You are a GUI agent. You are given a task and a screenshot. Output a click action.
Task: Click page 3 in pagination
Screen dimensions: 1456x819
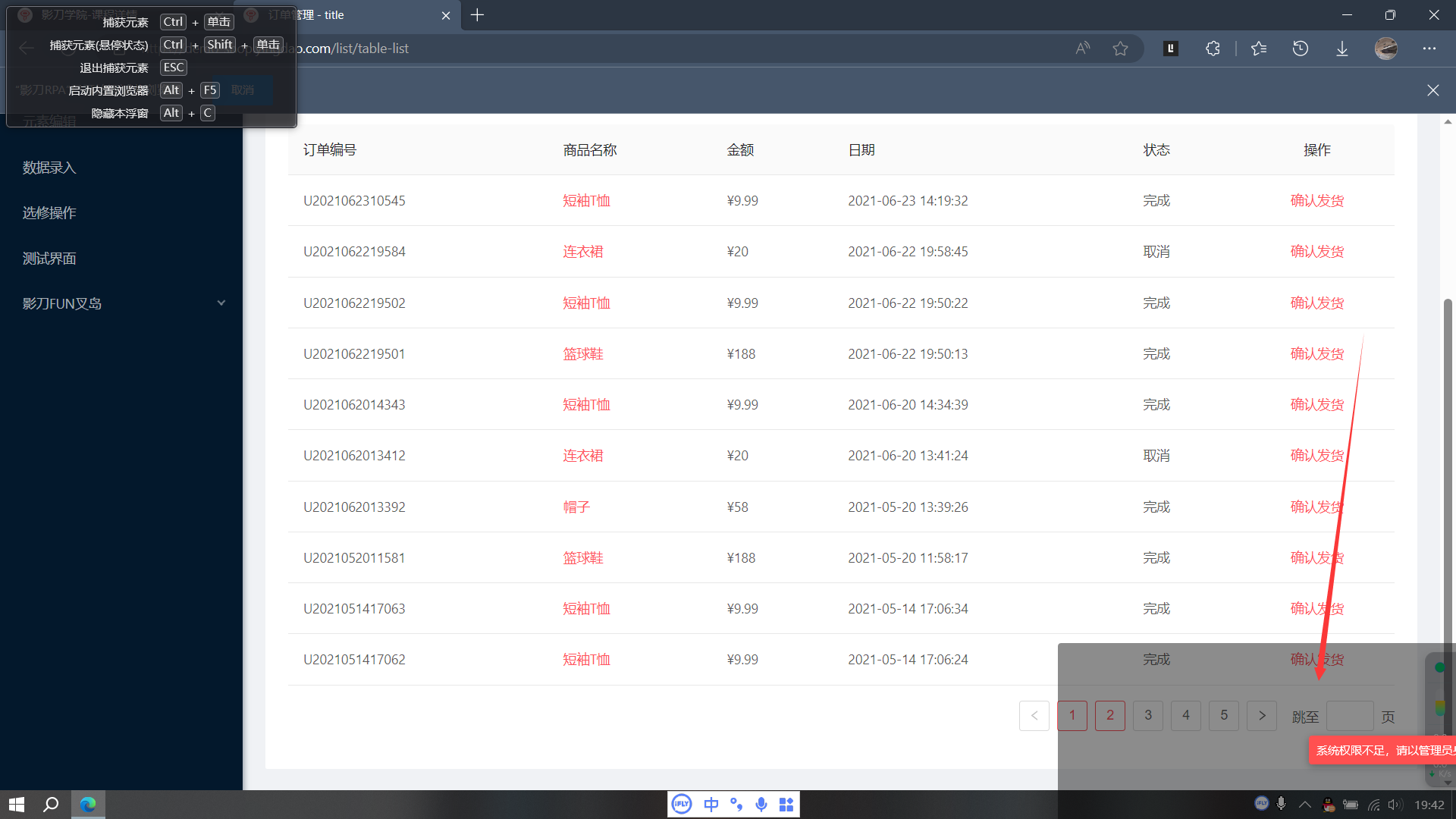pos(1147,715)
